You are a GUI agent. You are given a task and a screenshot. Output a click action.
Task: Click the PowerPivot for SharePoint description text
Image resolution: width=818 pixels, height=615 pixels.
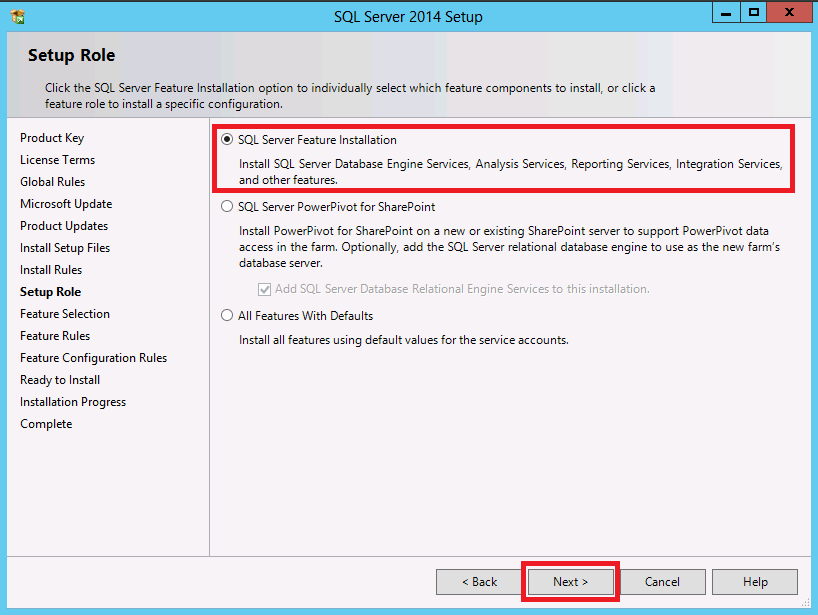pyautogui.click(x=509, y=247)
